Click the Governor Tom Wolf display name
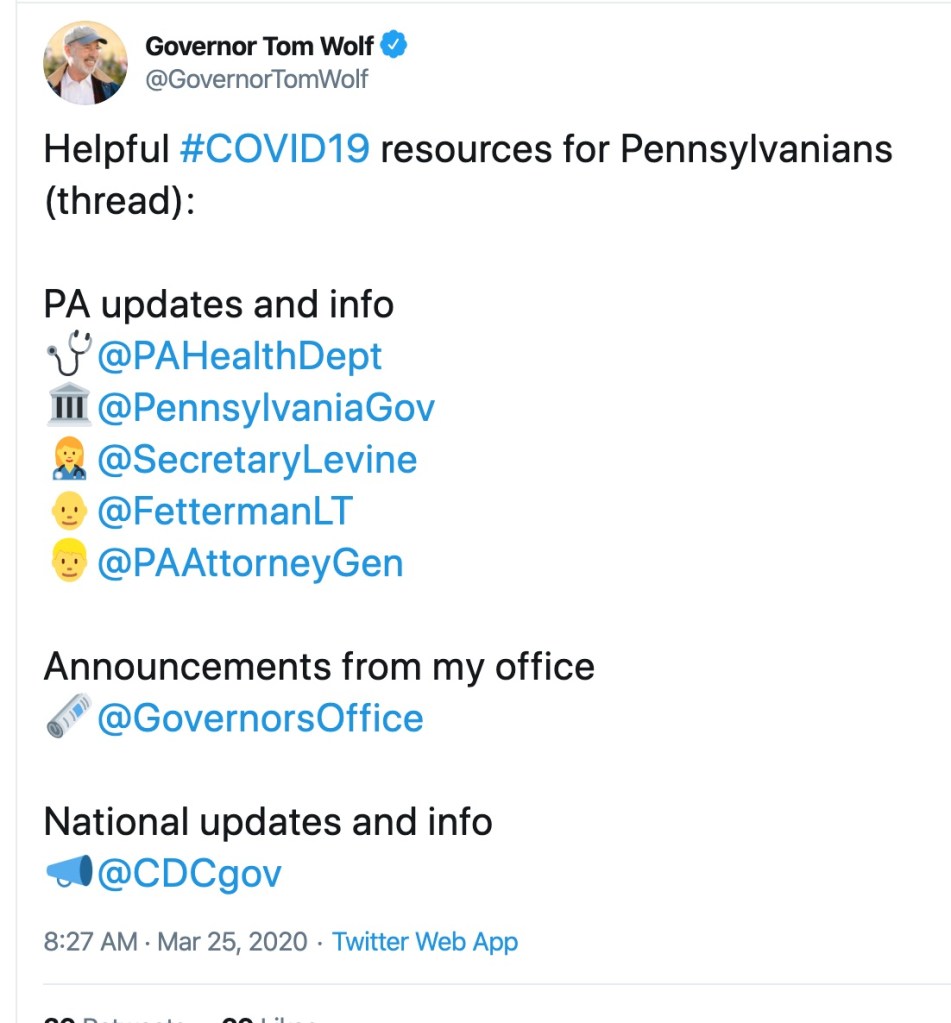The width and height of the screenshot is (951, 1023). (x=260, y=46)
